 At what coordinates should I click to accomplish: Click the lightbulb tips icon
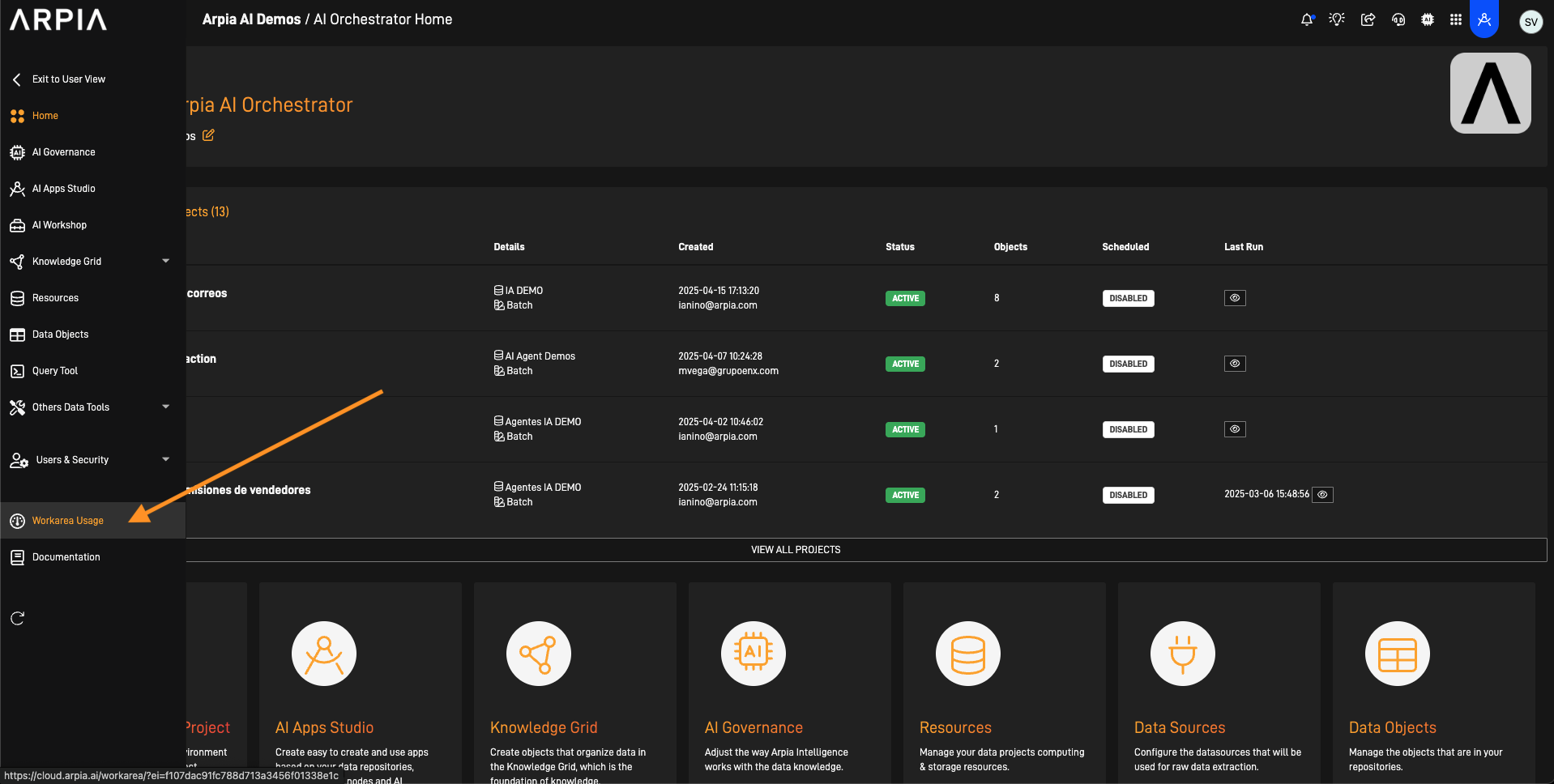pos(1337,19)
